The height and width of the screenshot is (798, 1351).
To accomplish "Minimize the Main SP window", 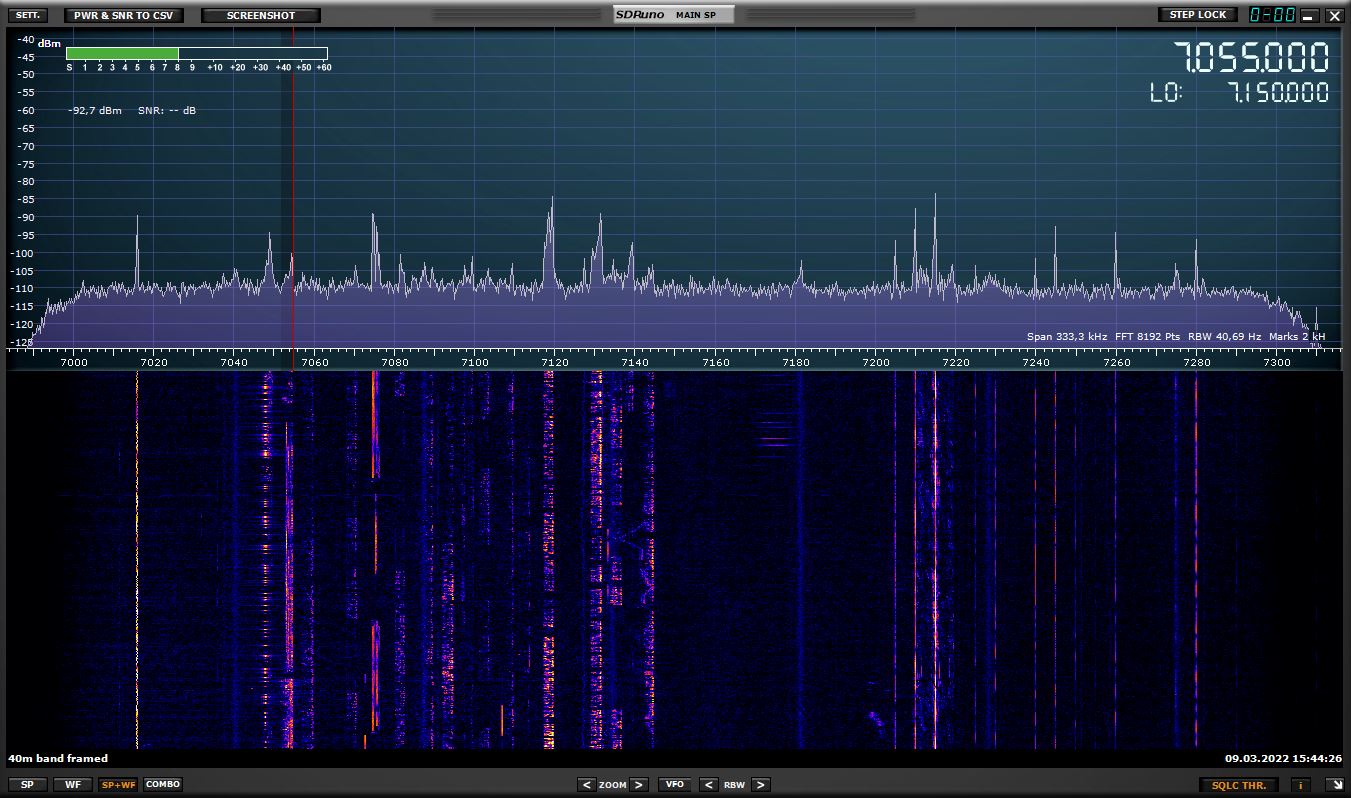I will pyautogui.click(x=1309, y=16).
